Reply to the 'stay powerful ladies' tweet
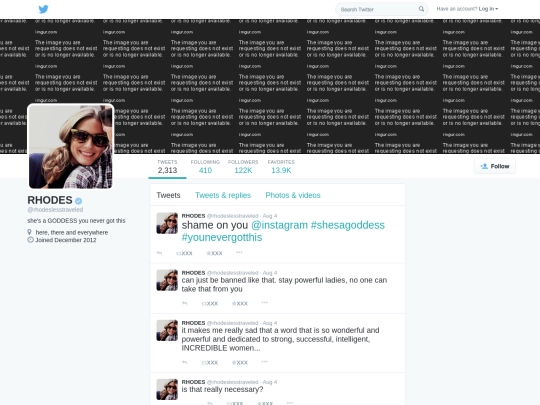Image resolution: width=540 pixels, height=405 pixels. [x=185, y=303]
